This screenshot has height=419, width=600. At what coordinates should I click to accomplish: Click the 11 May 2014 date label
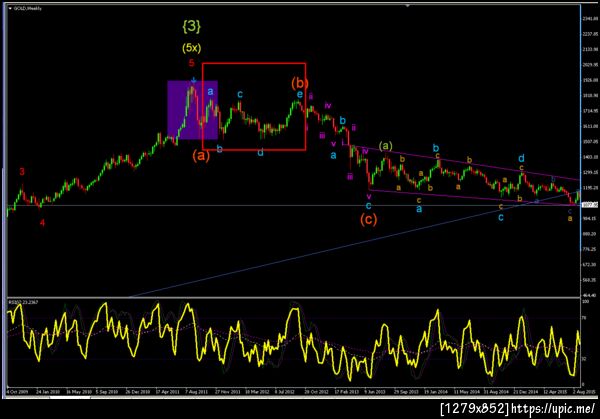(x=466, y=392)
